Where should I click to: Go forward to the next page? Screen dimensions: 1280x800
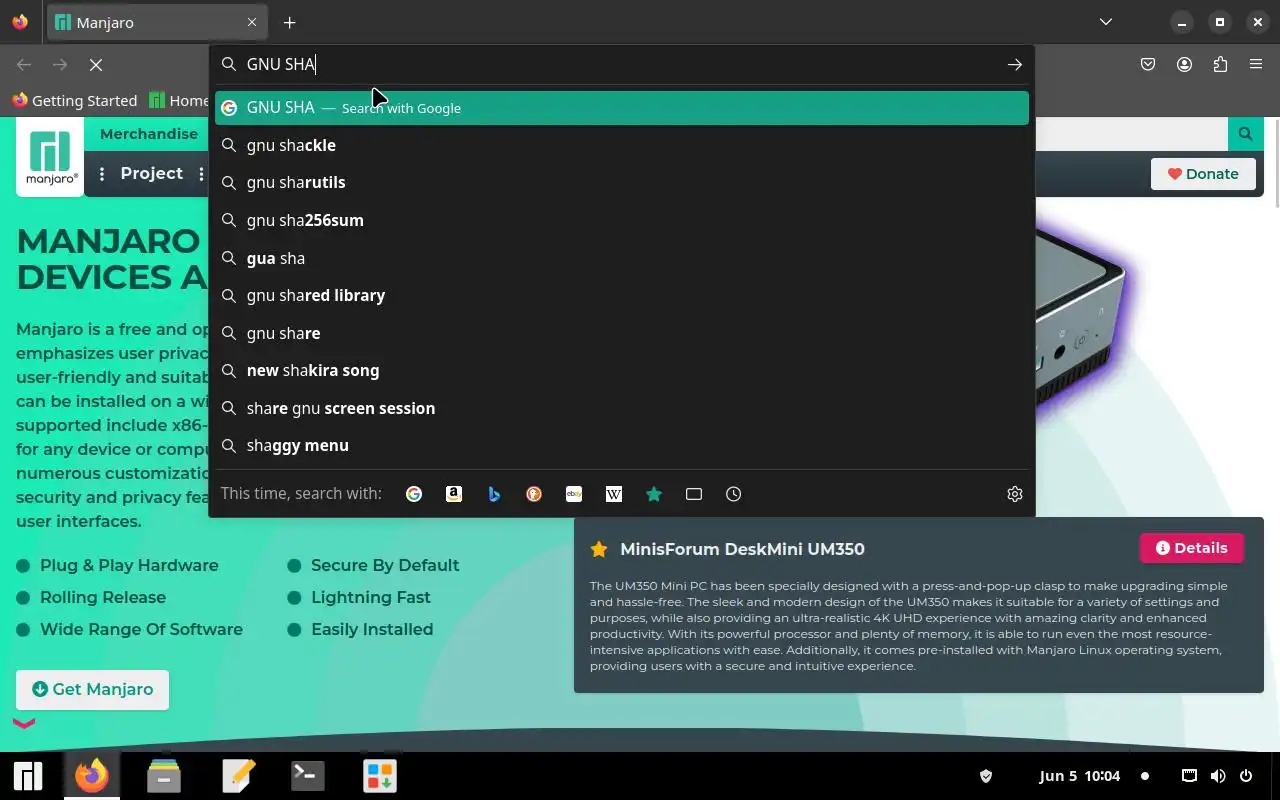coord(60,64)
